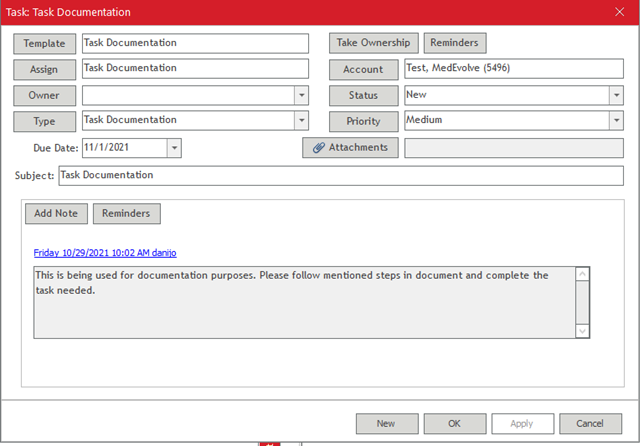Close the Task Documentation dialog
This screenshot has height=446, width=644.
[618, 12]
